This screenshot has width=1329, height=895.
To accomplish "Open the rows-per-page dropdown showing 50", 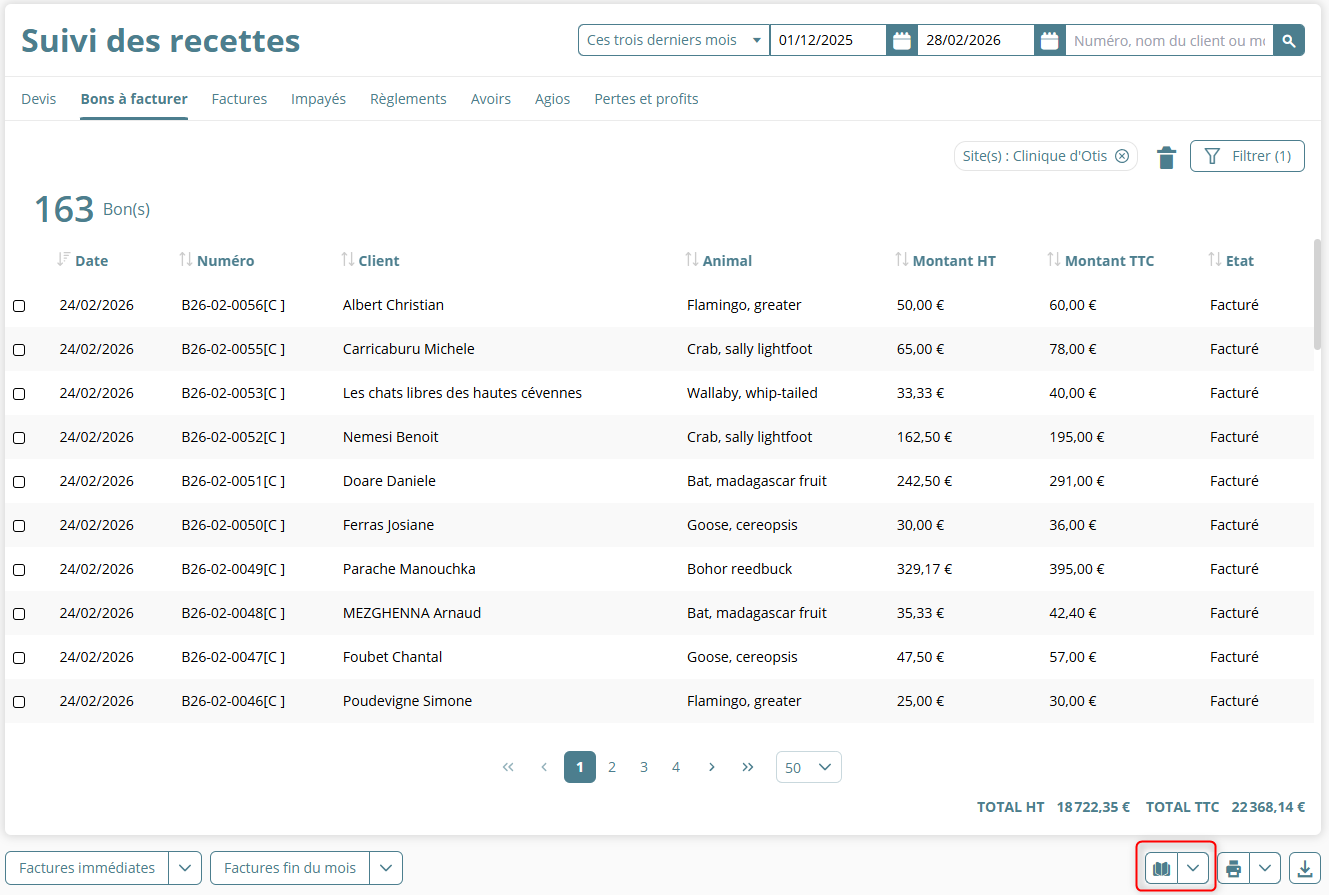I will [808, 767].
